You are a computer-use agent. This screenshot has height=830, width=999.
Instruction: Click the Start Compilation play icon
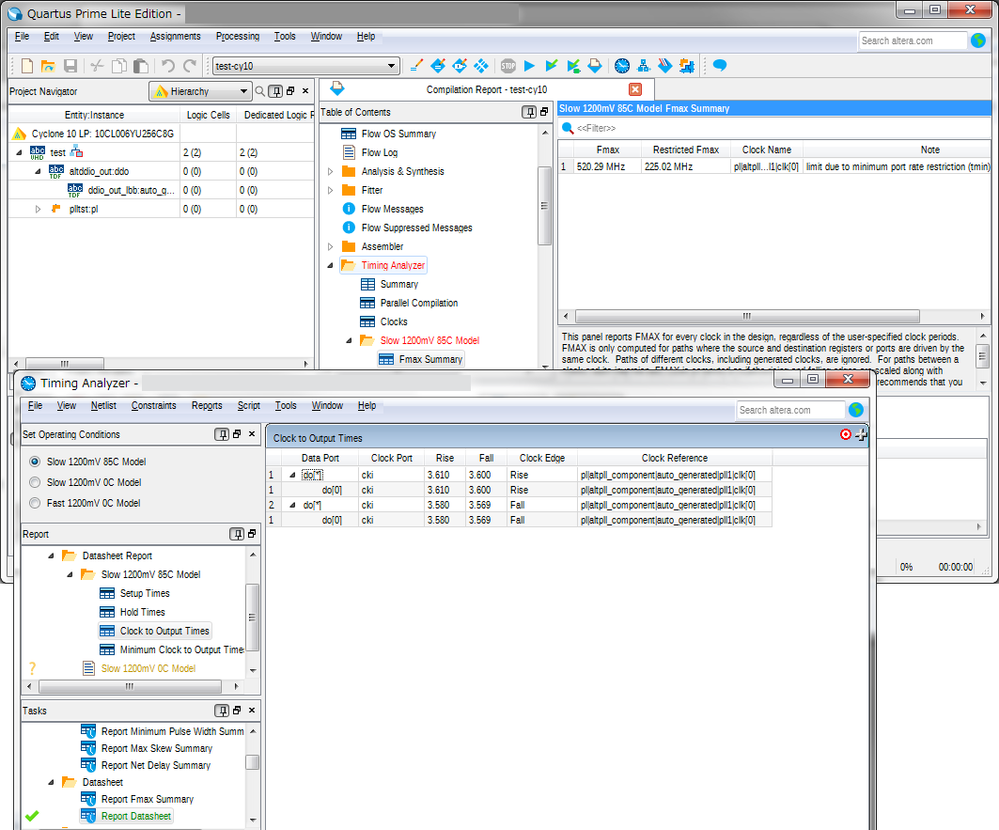530,66
